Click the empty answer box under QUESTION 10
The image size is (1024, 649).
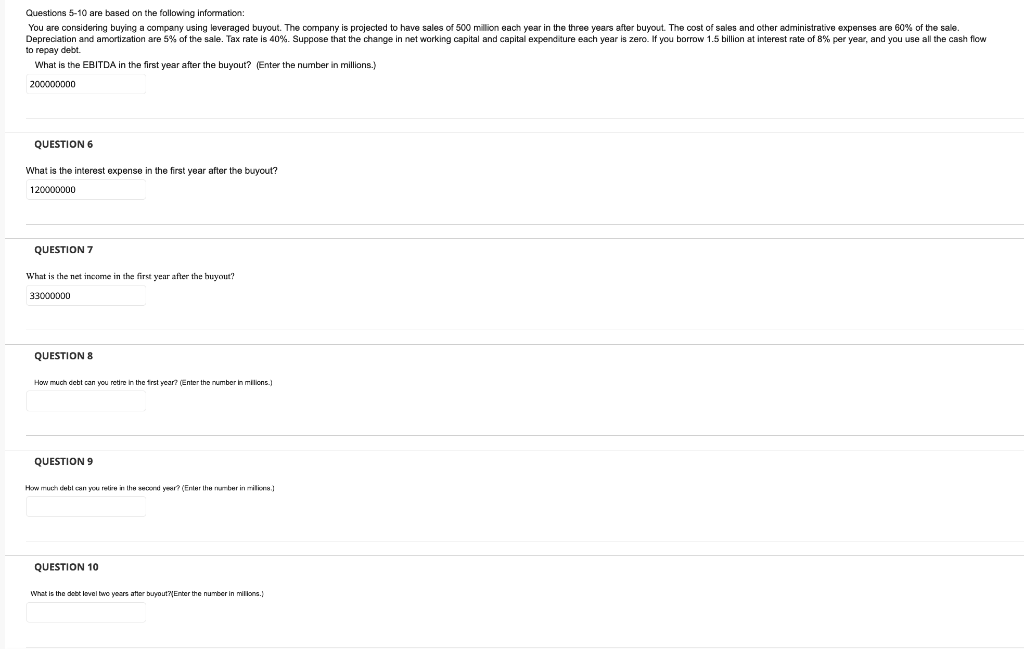[x=85, y=612]
